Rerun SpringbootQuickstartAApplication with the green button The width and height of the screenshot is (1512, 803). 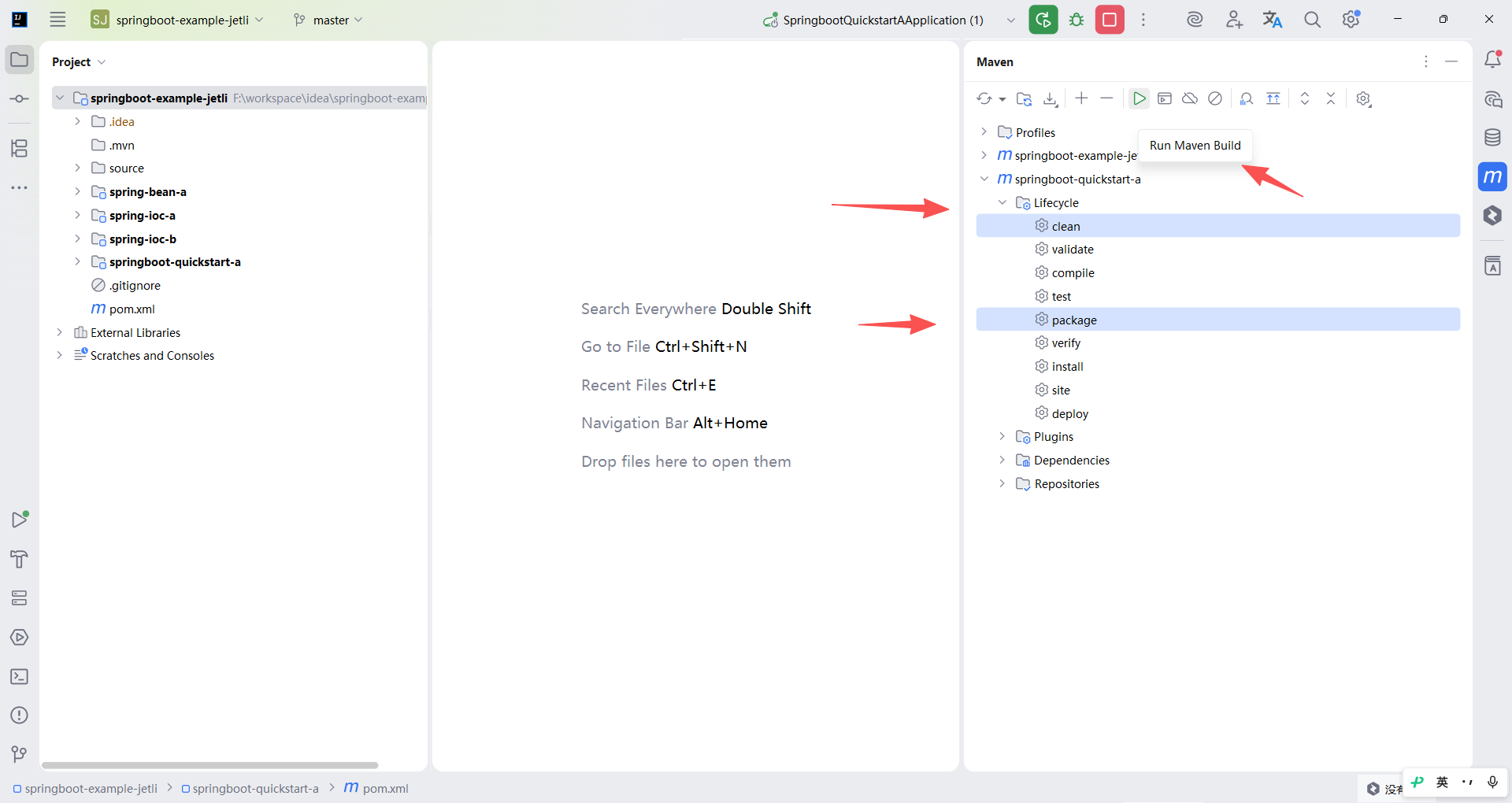(x=1043, y=20)
